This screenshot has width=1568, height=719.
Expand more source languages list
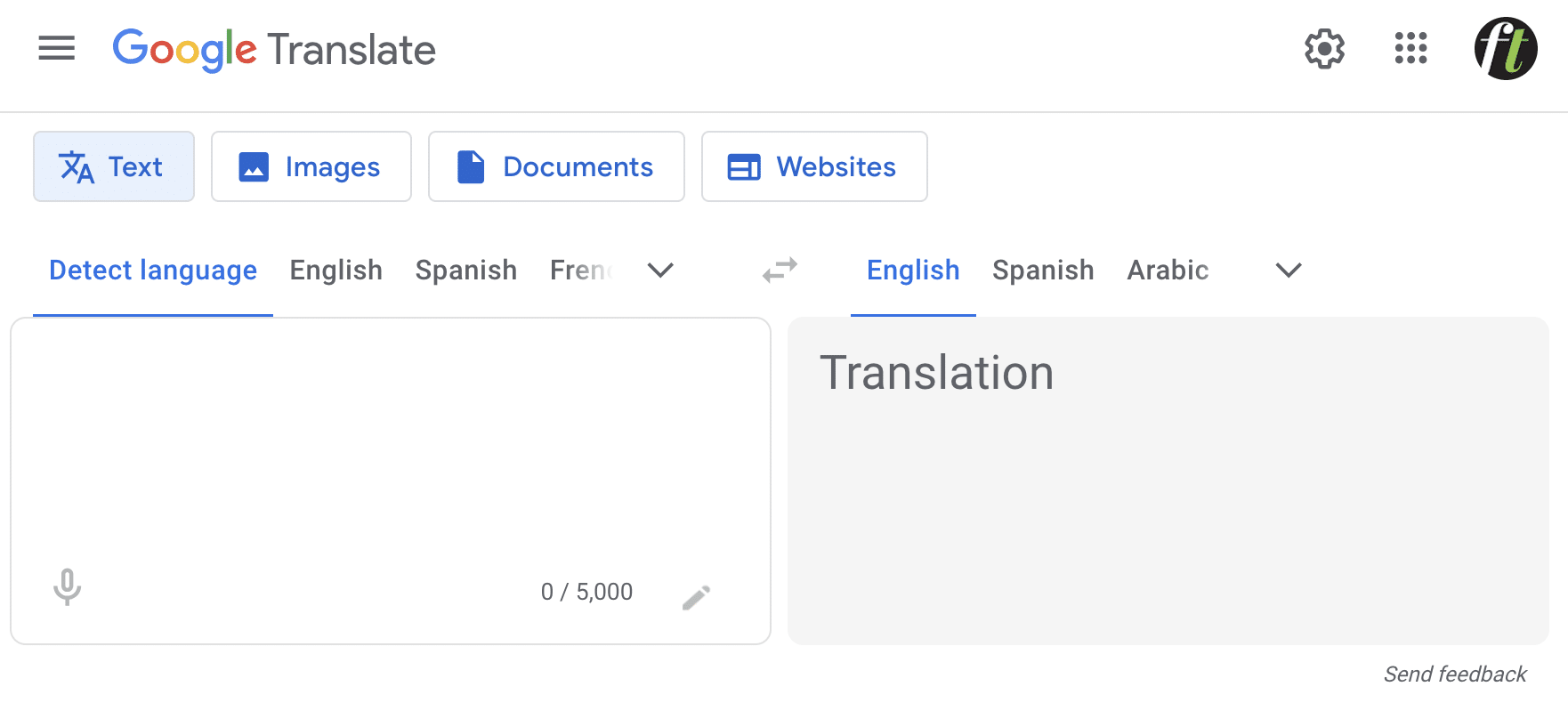coord(660,271)
